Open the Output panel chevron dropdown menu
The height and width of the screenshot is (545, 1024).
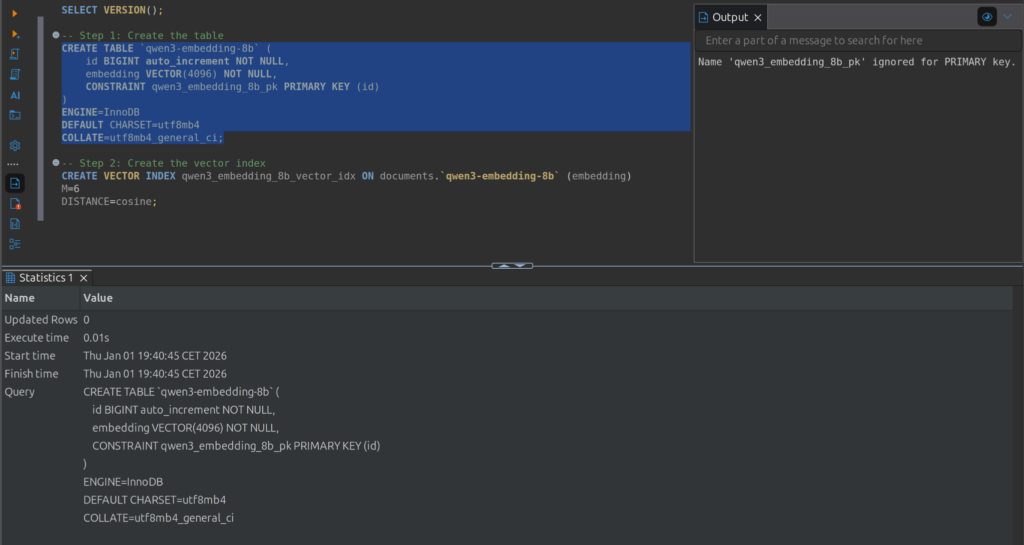click(1007, 17)
